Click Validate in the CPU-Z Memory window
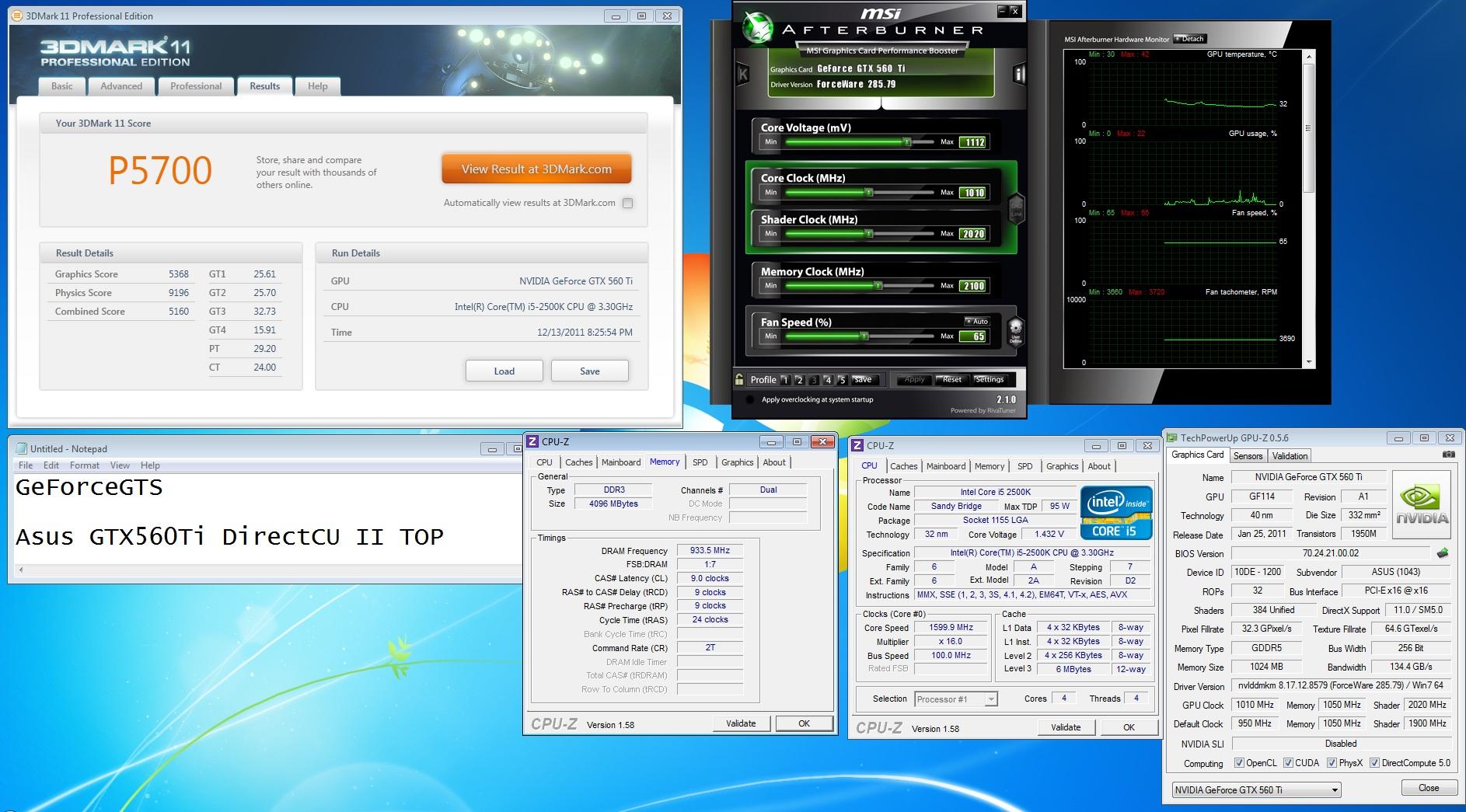This screenshot has width=1466, height=812. click(x=741, y=723)
